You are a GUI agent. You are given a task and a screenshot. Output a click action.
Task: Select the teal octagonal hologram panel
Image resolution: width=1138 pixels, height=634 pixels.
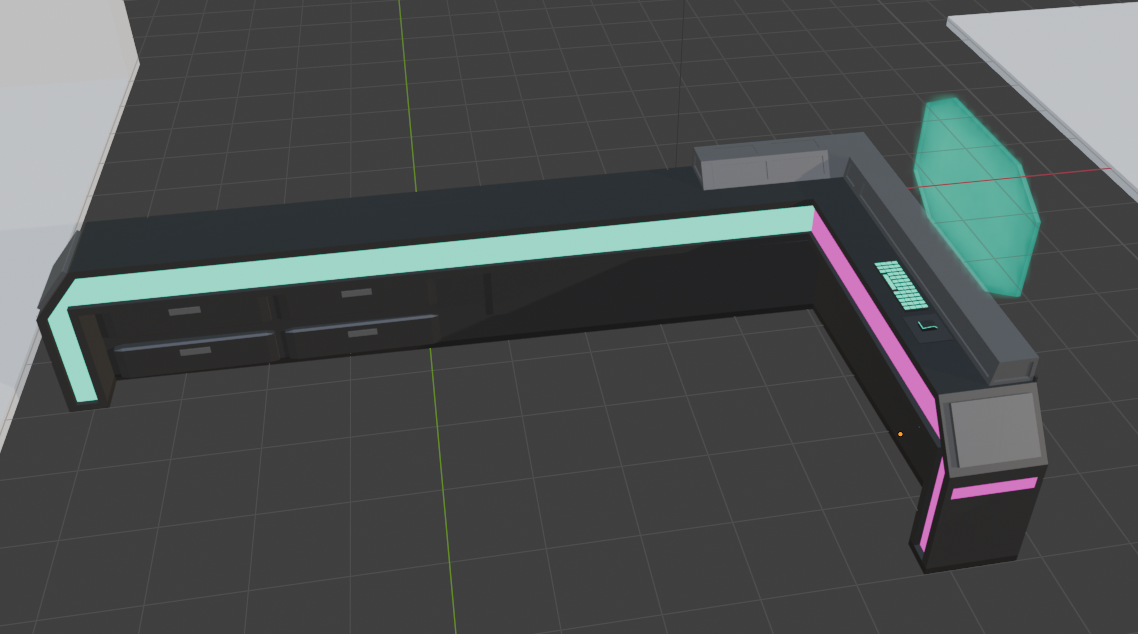[976, 197]
